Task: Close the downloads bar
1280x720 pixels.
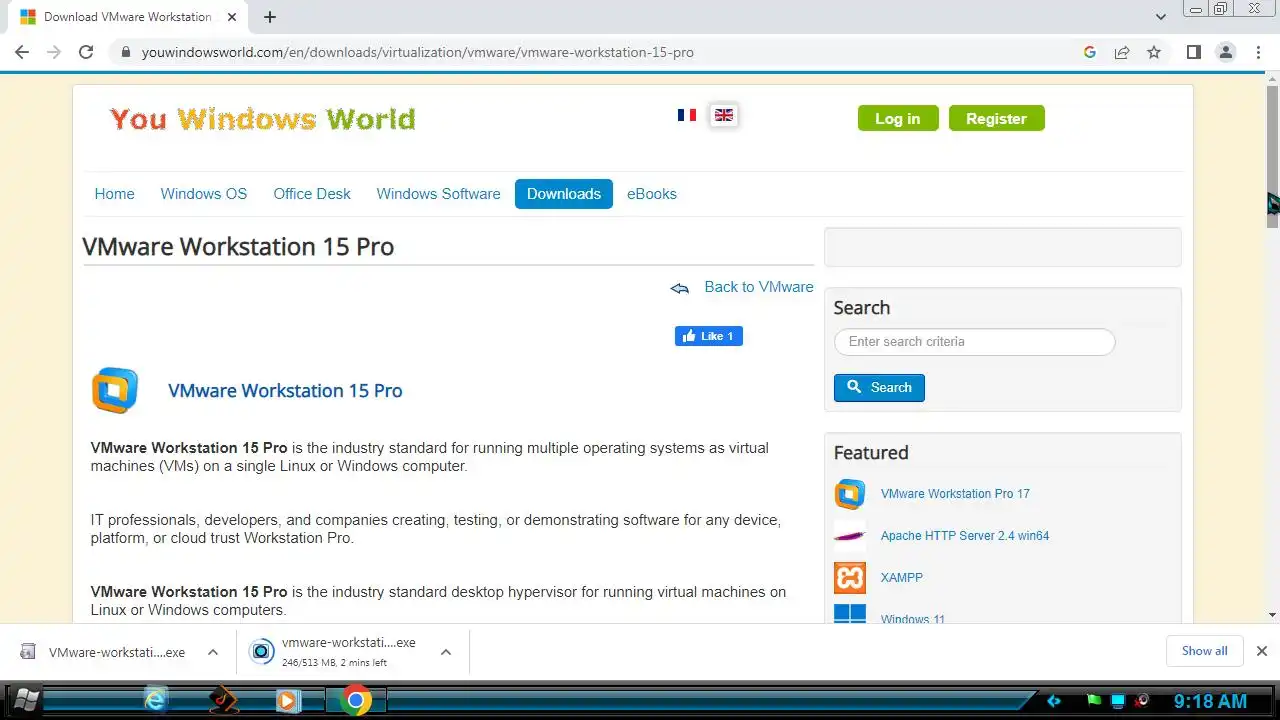Action: tap(1261, 651)
